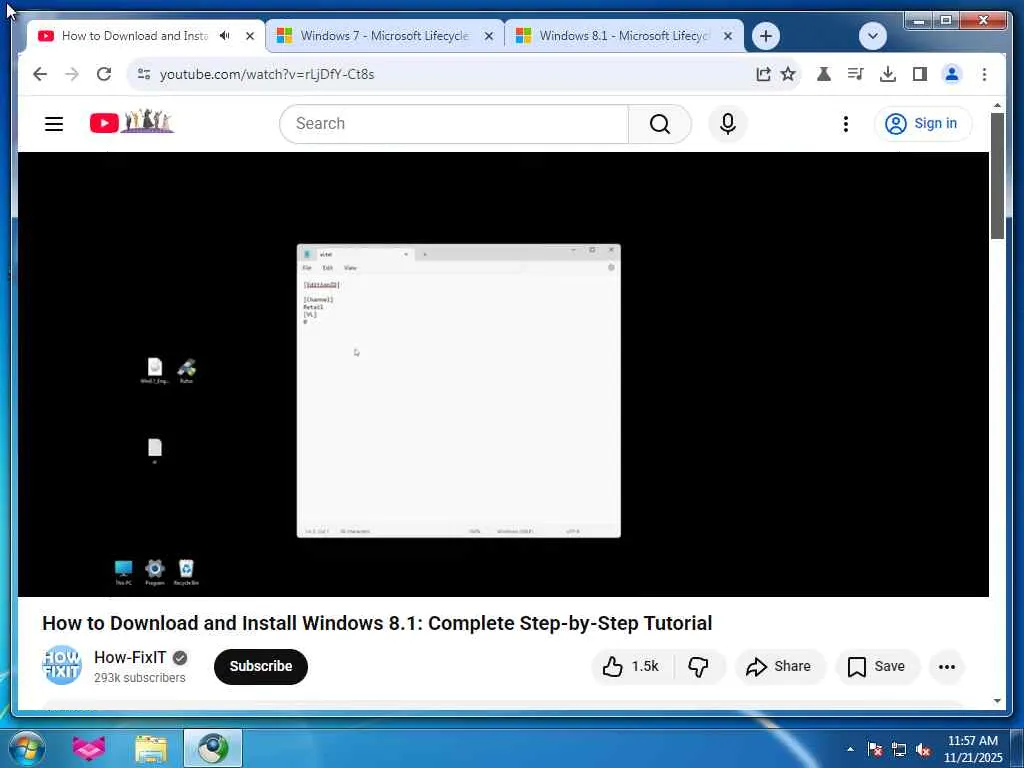
Task: Sign in to YouTube
Action: coord(923,123)
